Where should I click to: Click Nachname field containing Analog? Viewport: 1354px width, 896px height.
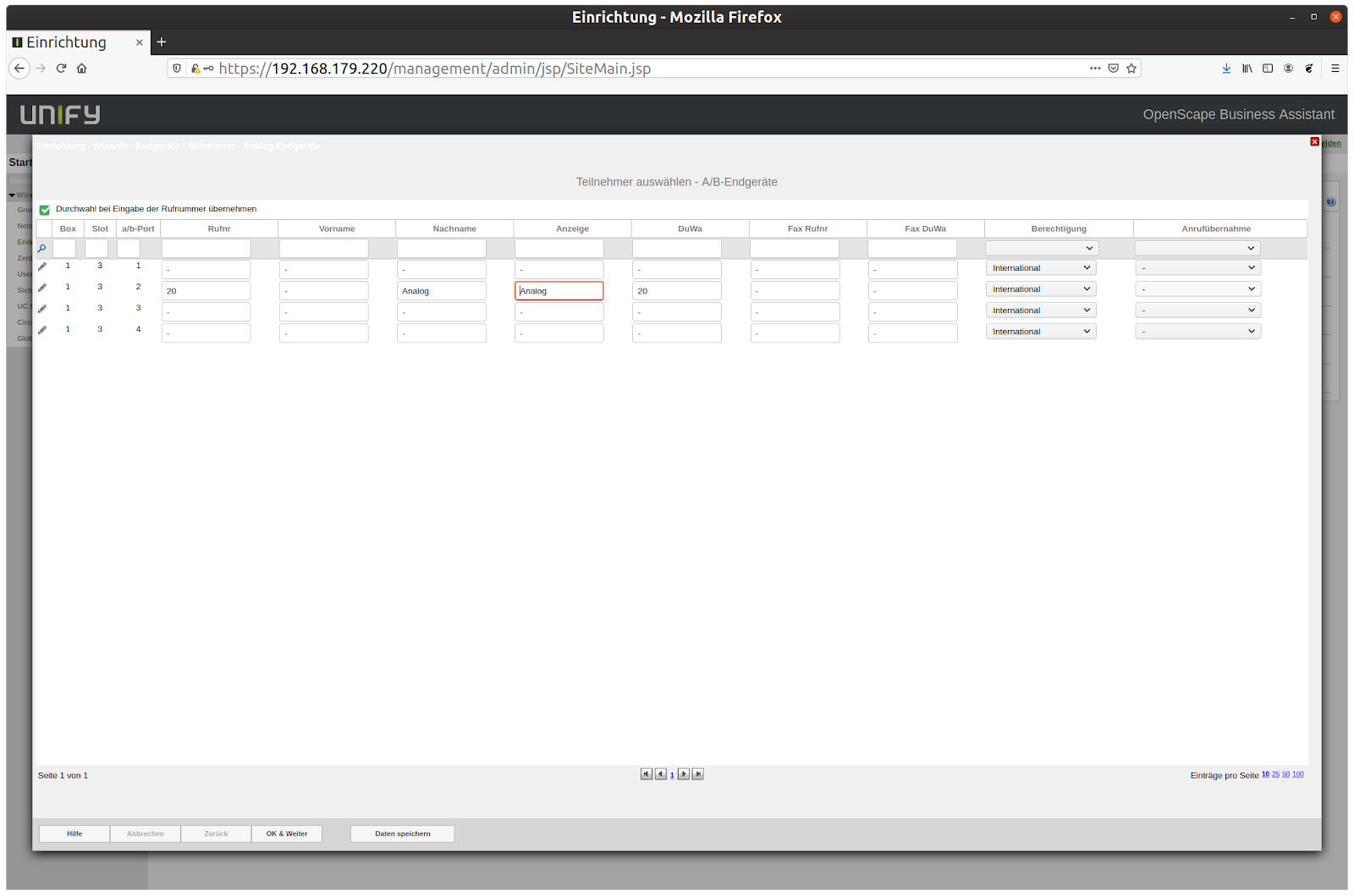(x=442, y=290)
